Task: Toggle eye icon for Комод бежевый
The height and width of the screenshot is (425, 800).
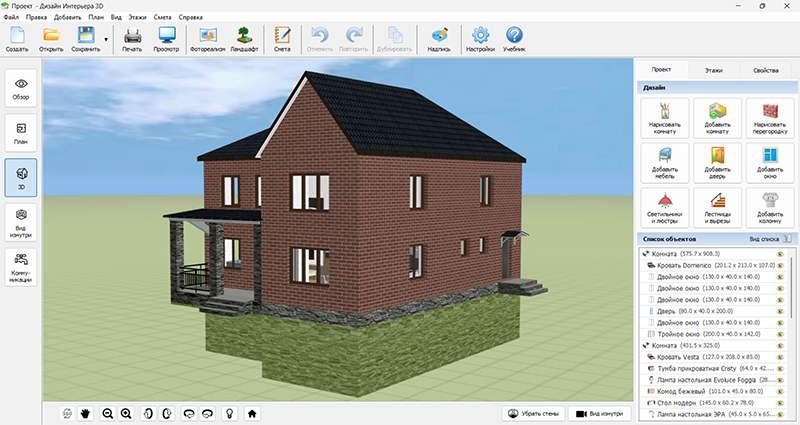Action: [x=780, y=391]
